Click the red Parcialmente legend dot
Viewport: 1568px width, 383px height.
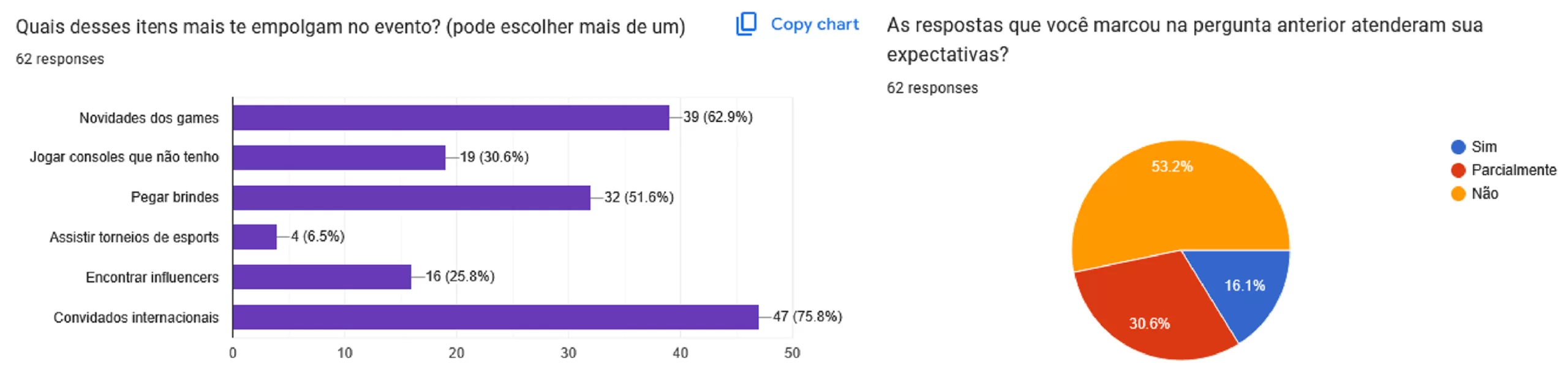tap(1458, 170)
